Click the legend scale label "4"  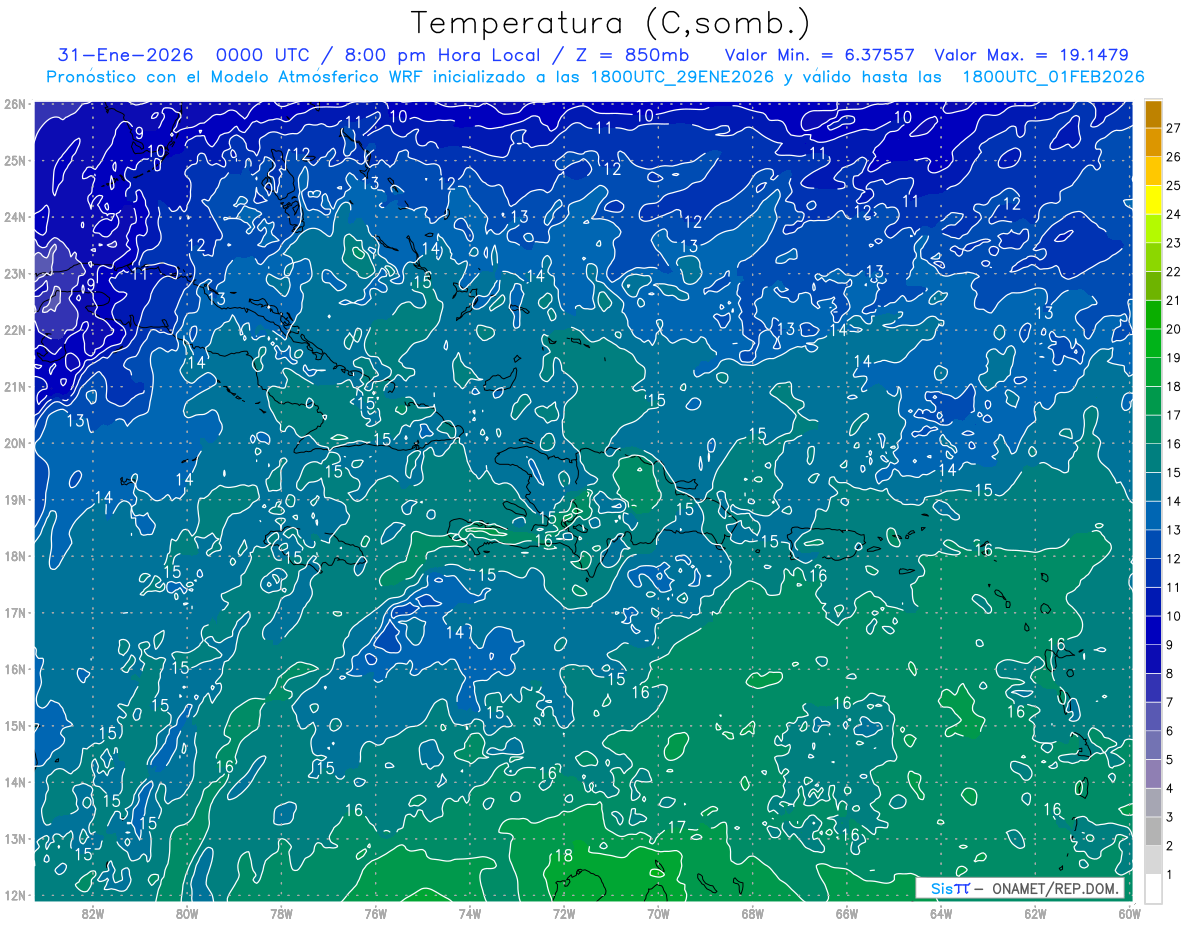(x=1170, y=789)
